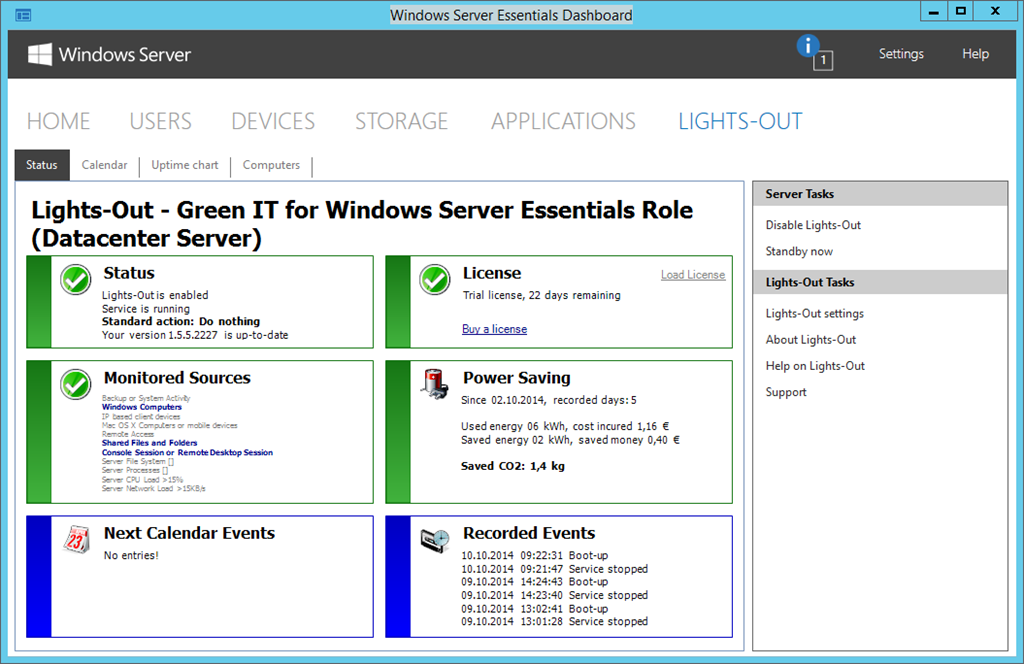Click the 10.10.2014 09:22:31 Boot-up event
The width and height of the screenshot is (1024, 664).
coord(535,556)
